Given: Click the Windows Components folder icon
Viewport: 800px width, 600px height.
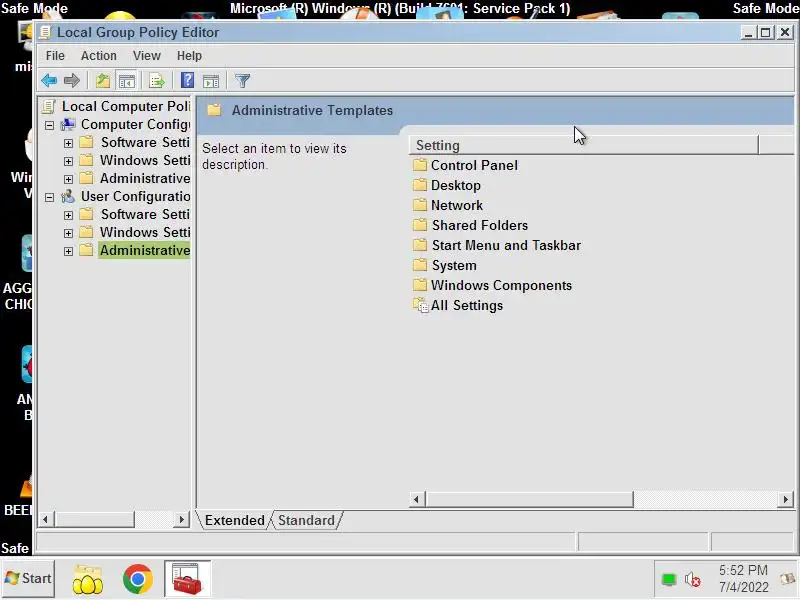Looking at the screenshot, I should point(420,285).
